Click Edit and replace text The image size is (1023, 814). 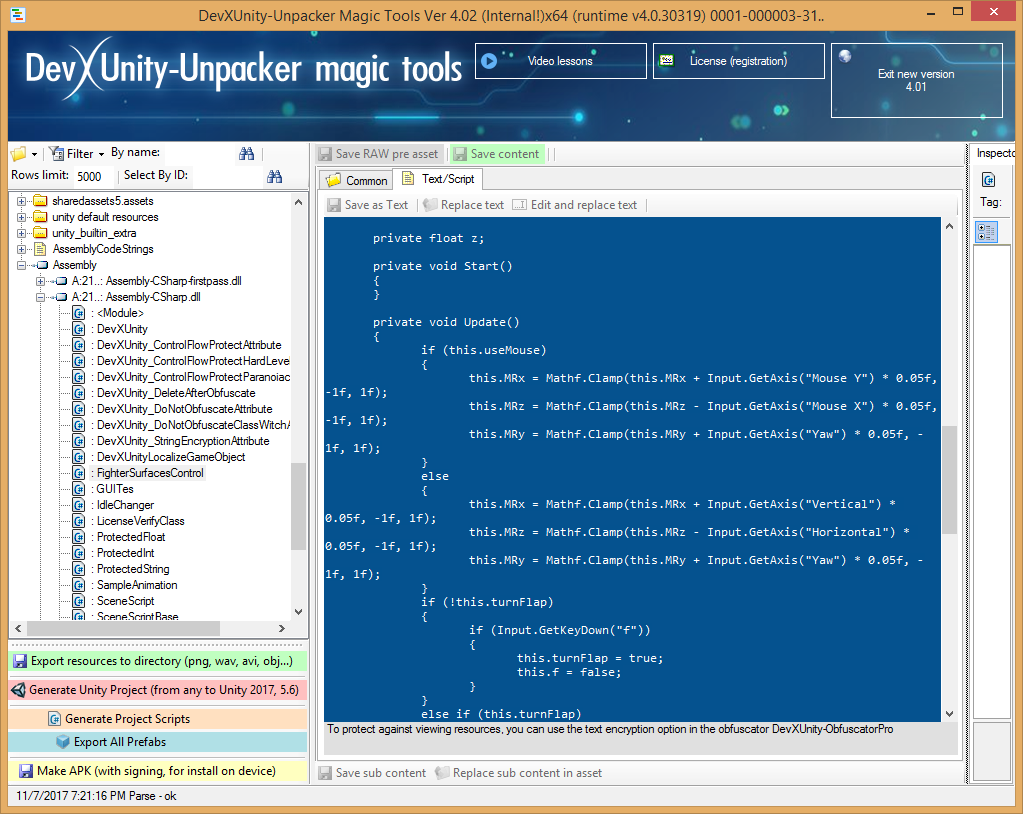tap(575, 205)
